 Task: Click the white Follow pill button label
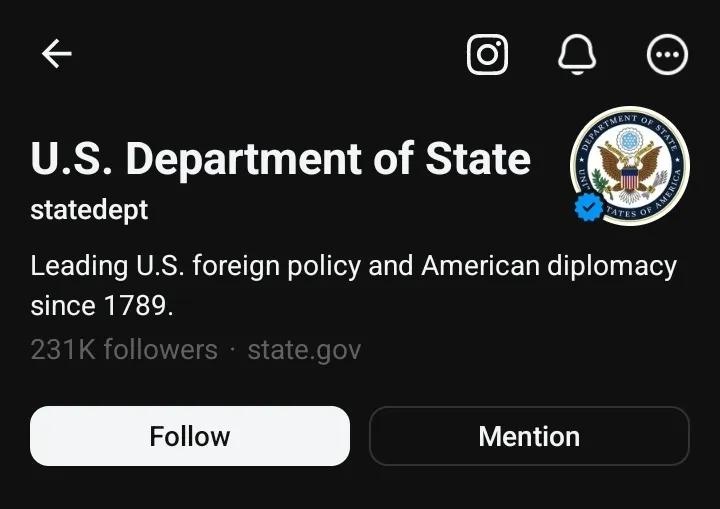190,436
